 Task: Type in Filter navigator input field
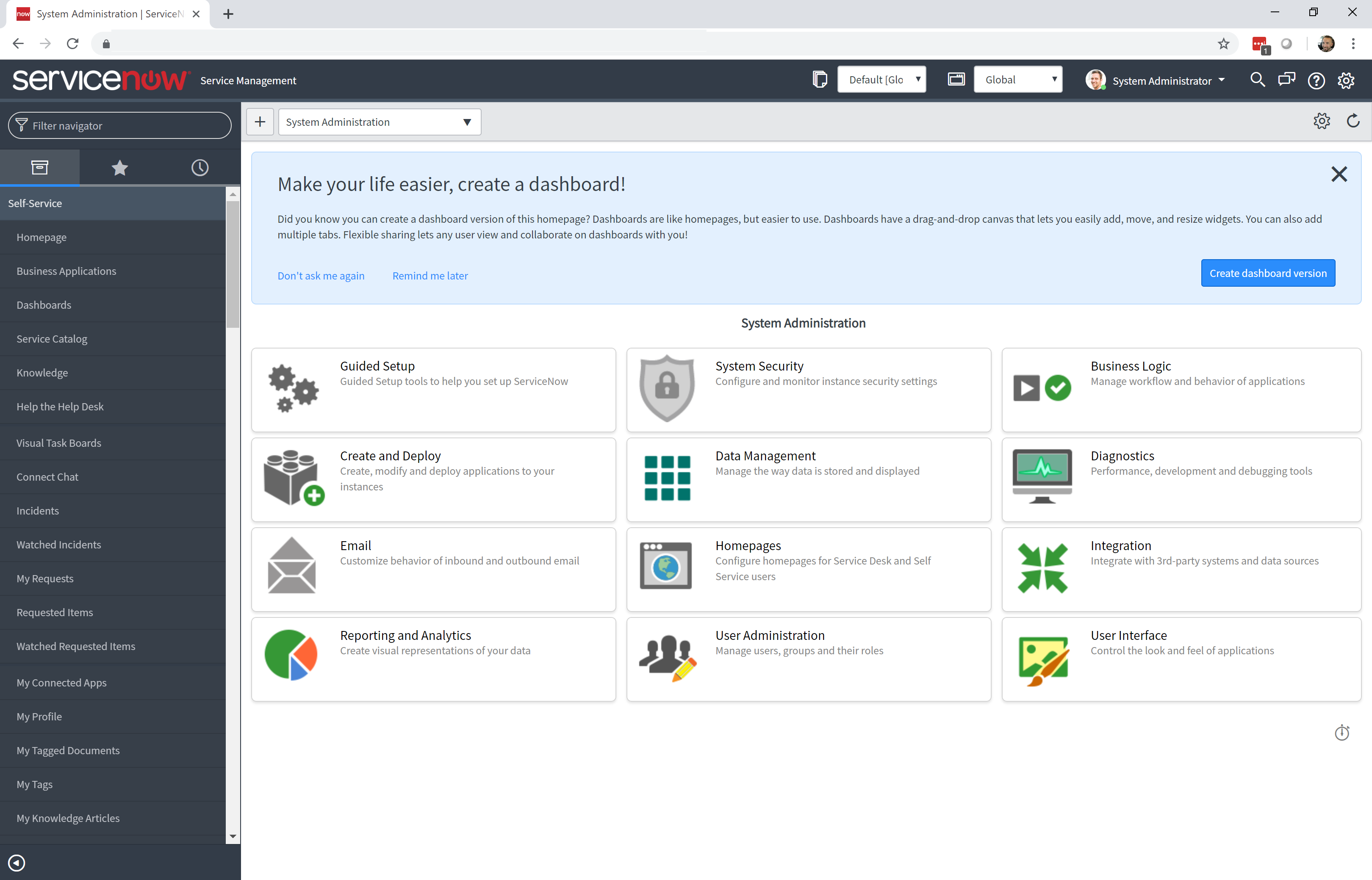[119, 125]
